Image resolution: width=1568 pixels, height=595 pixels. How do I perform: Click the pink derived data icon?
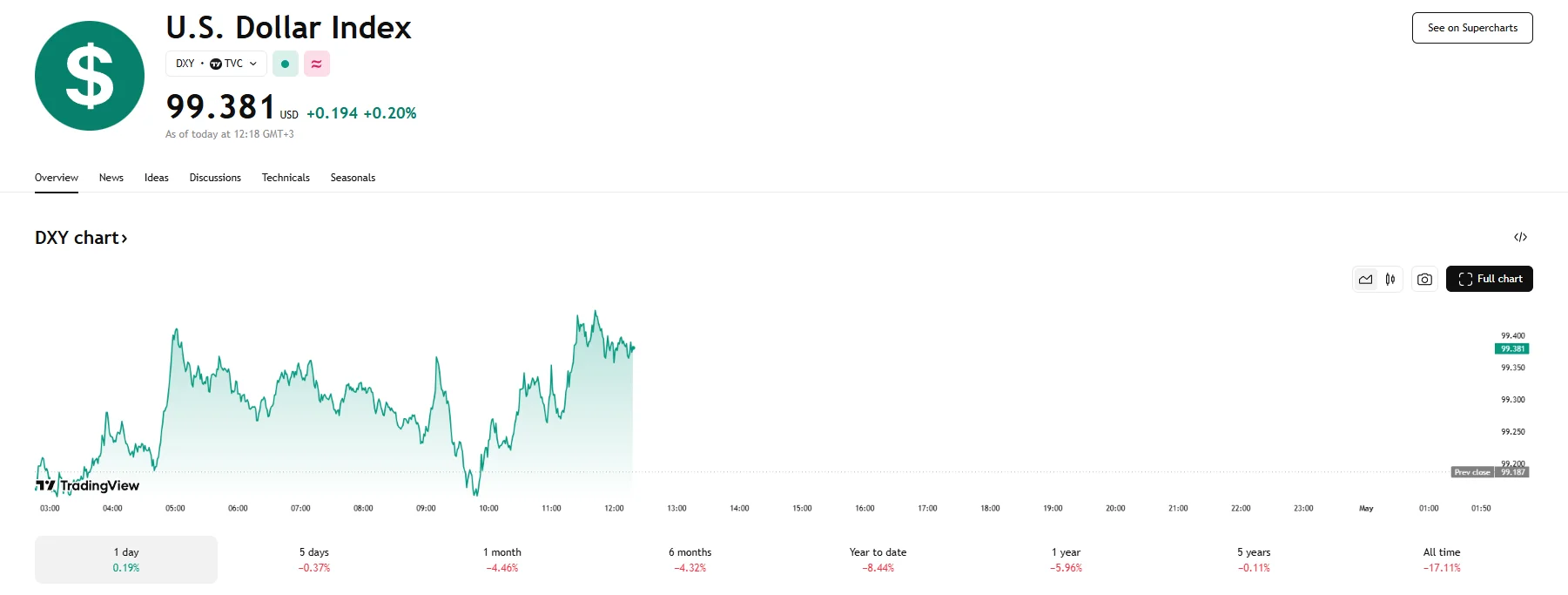[317, 64]
